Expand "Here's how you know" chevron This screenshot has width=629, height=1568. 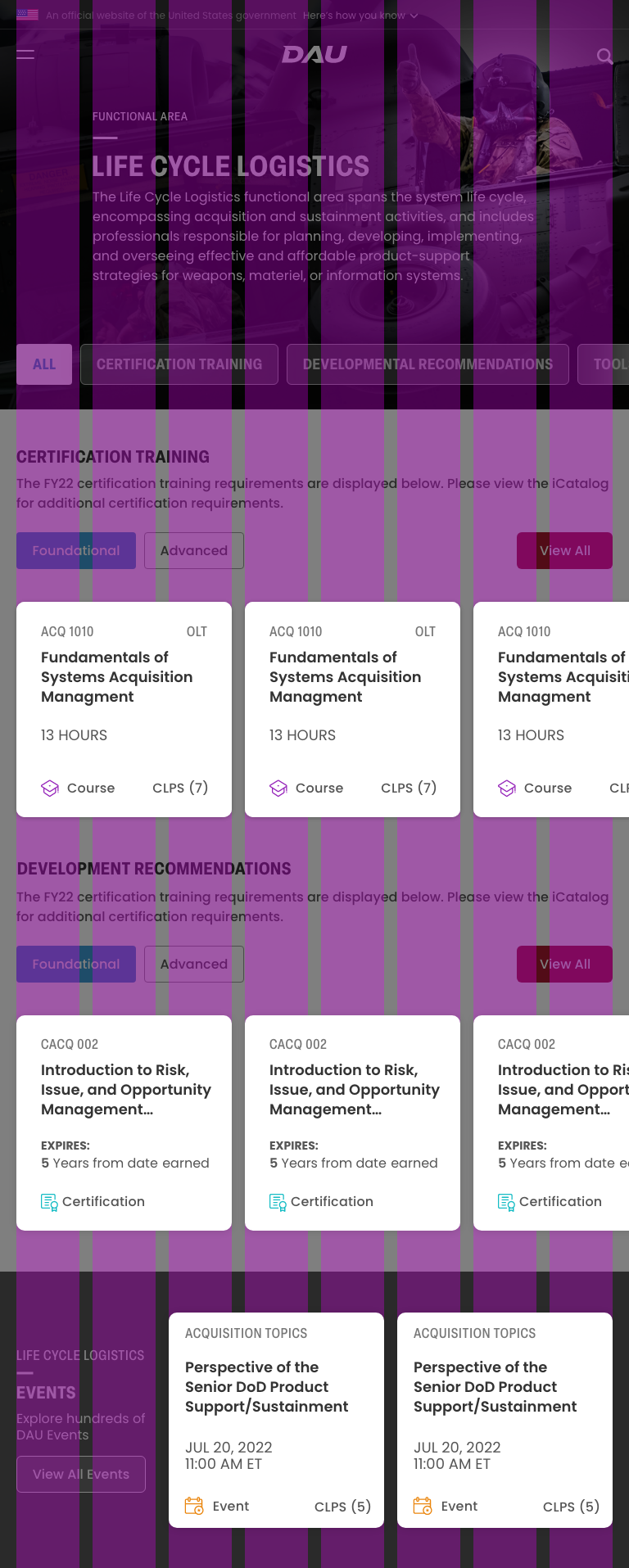[414, 16]
